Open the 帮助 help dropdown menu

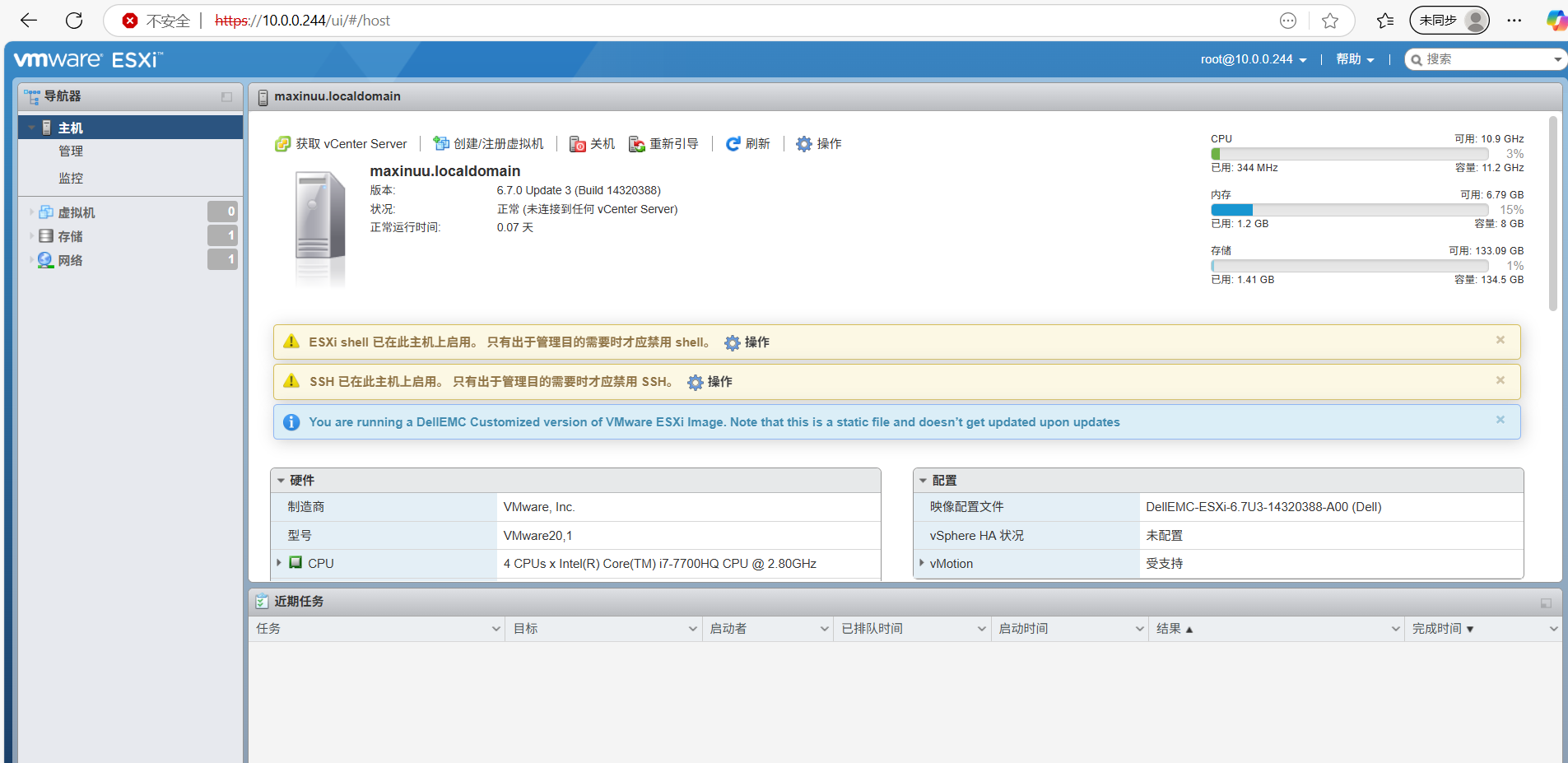coord(1355,59)
